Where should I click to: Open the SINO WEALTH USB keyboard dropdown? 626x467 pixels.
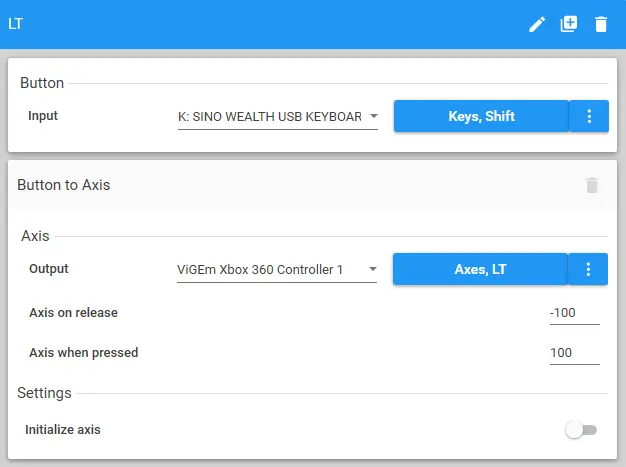click(x=277, y=117)
